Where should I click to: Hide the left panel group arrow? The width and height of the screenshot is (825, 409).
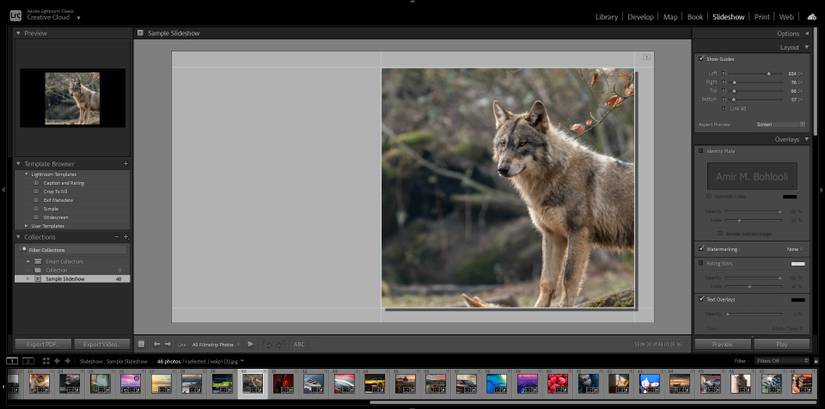[x=4, y=189]
